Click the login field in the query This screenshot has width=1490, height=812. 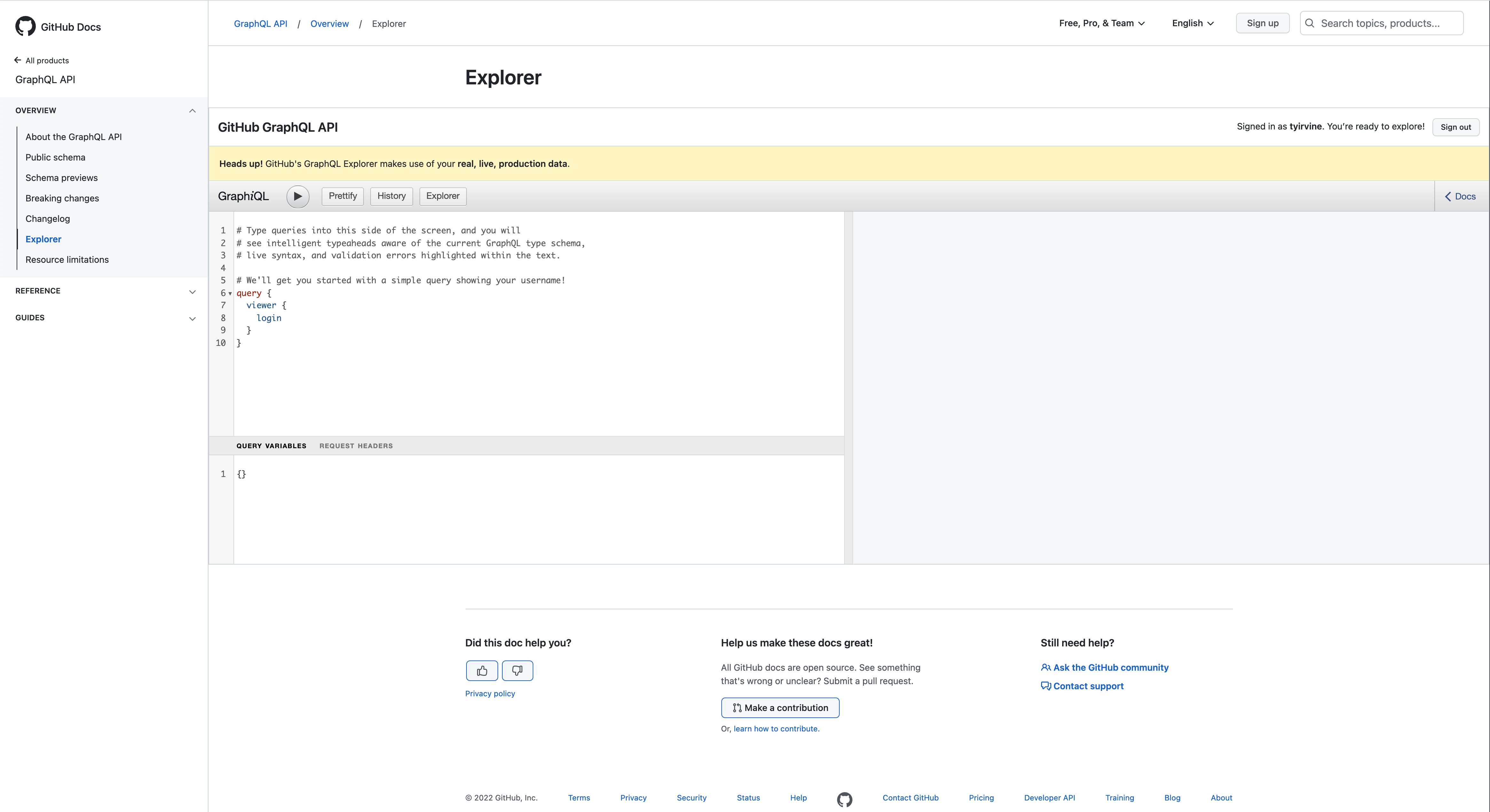coord(269,318)
